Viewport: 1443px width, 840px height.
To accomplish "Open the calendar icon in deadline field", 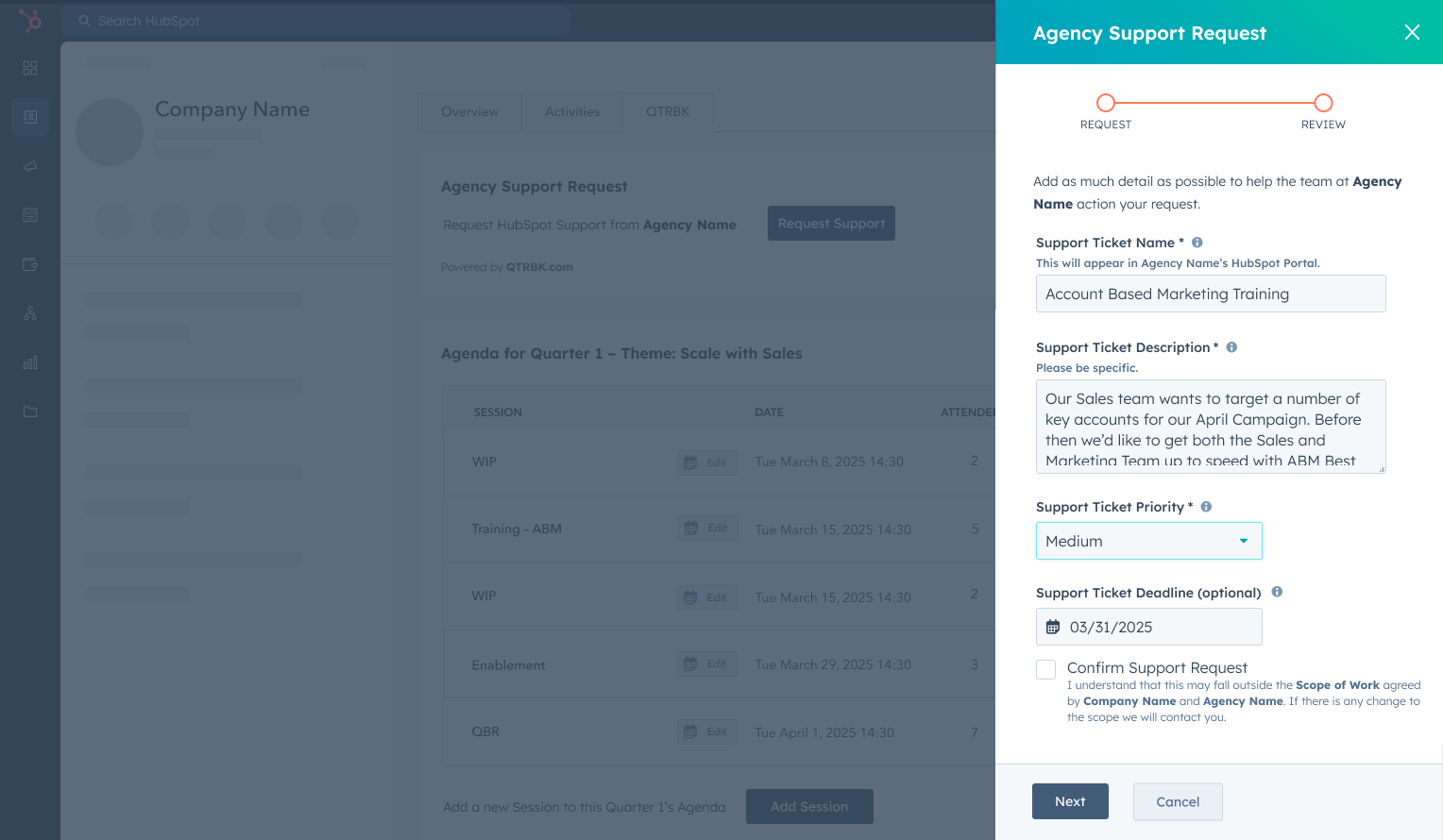I will (1053, 627).
